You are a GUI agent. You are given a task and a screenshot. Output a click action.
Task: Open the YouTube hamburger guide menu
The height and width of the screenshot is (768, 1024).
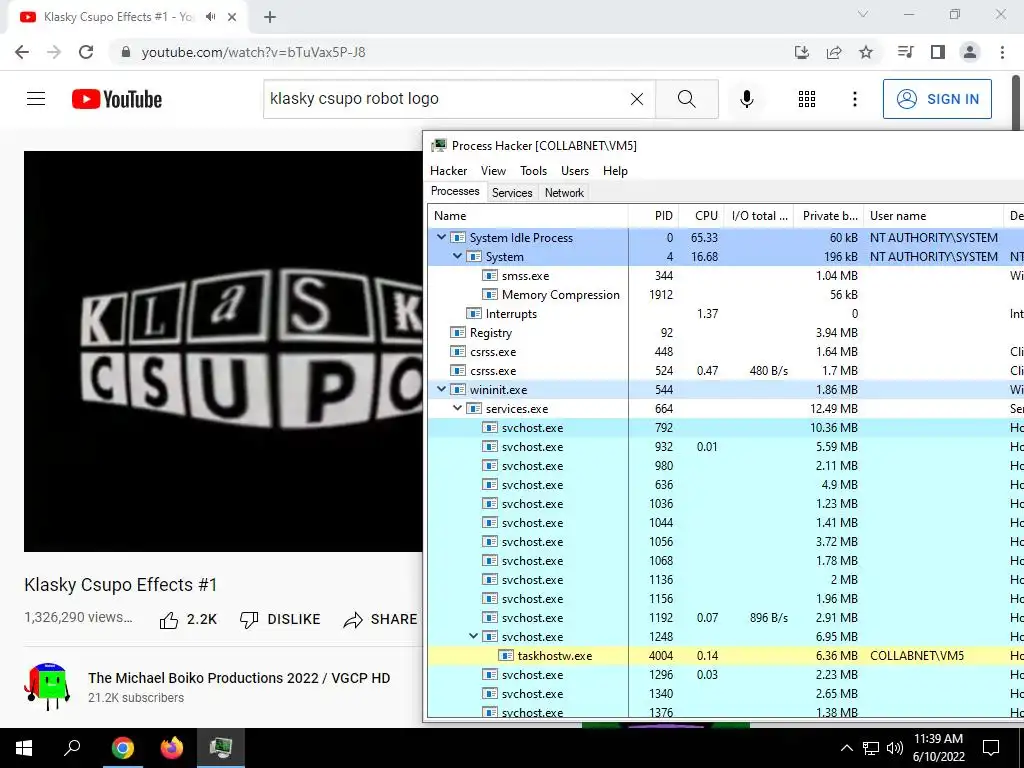[36, 99]
